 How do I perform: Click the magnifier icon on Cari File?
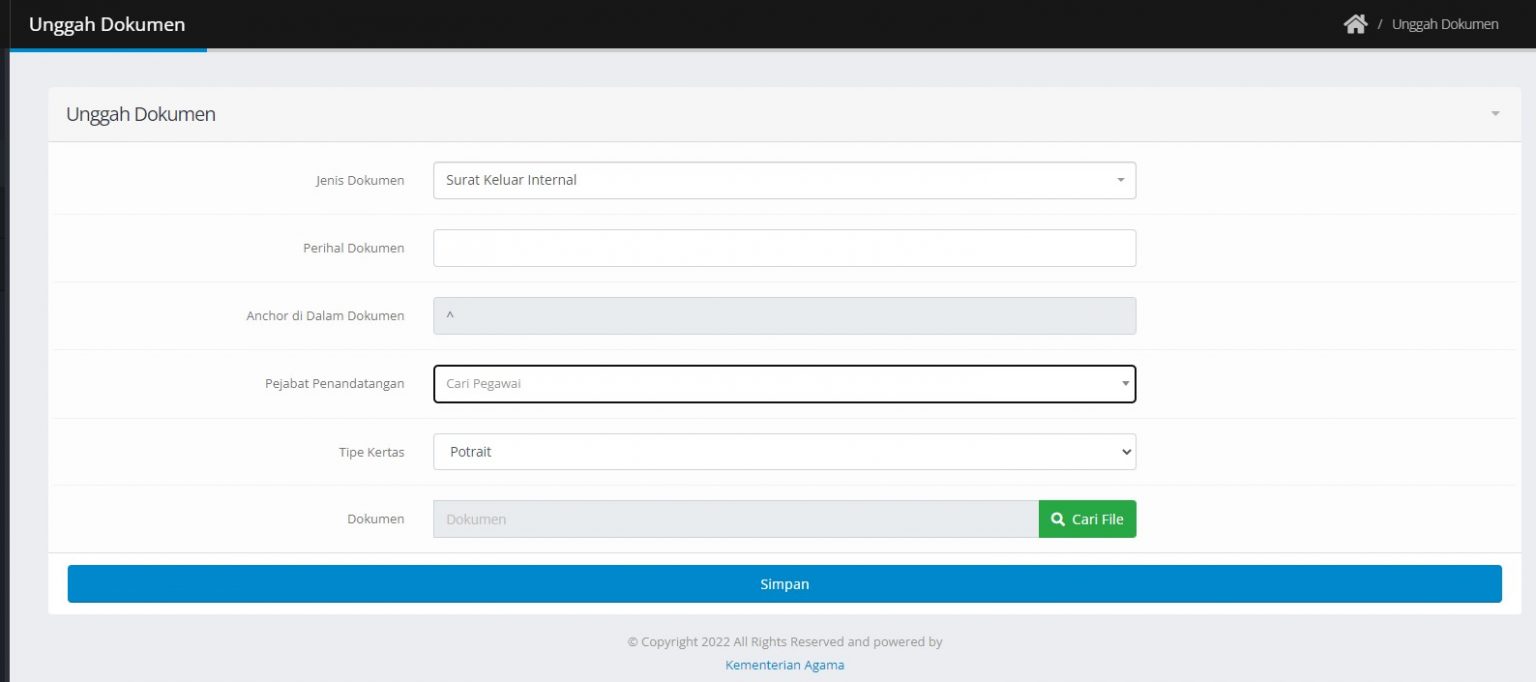1058,519
